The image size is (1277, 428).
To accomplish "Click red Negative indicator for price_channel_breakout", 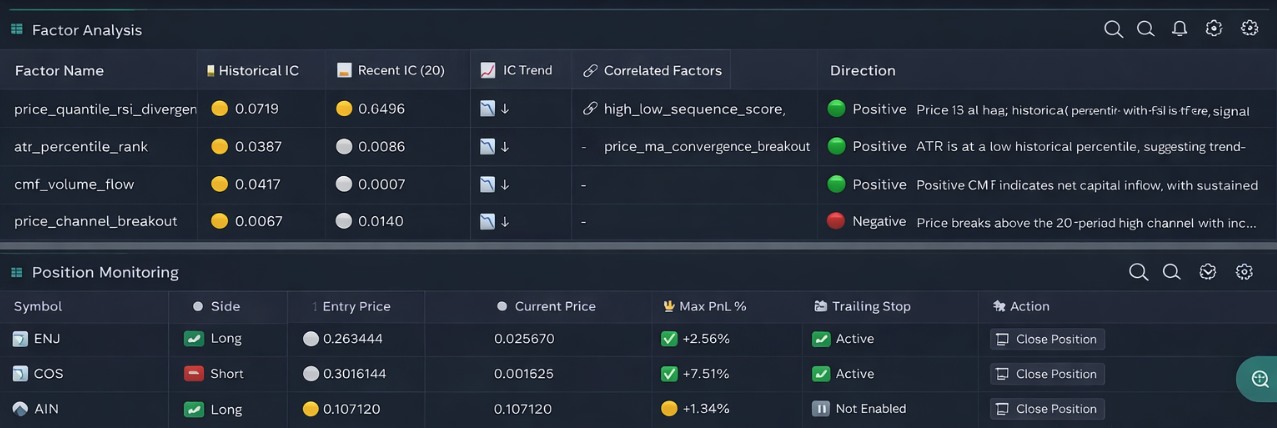I will point(836,221).
